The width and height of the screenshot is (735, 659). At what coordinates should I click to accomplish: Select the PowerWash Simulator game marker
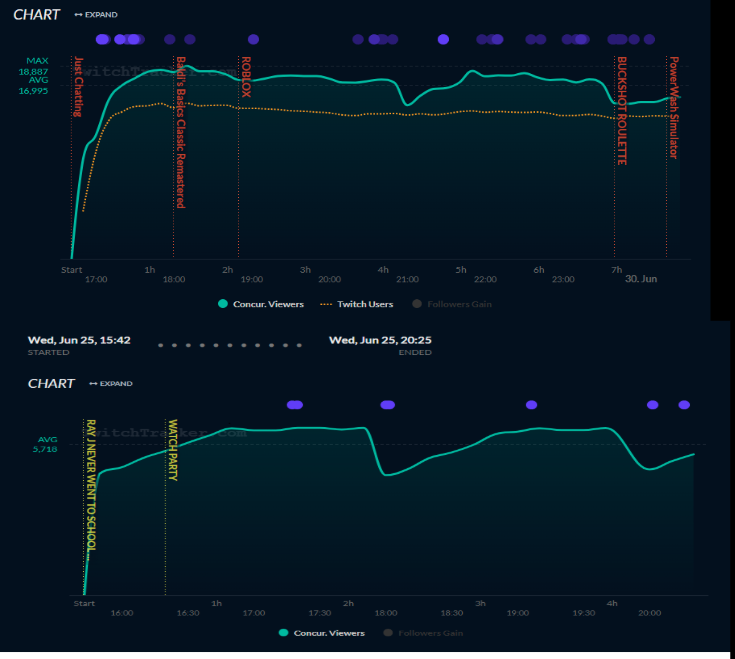674,108
